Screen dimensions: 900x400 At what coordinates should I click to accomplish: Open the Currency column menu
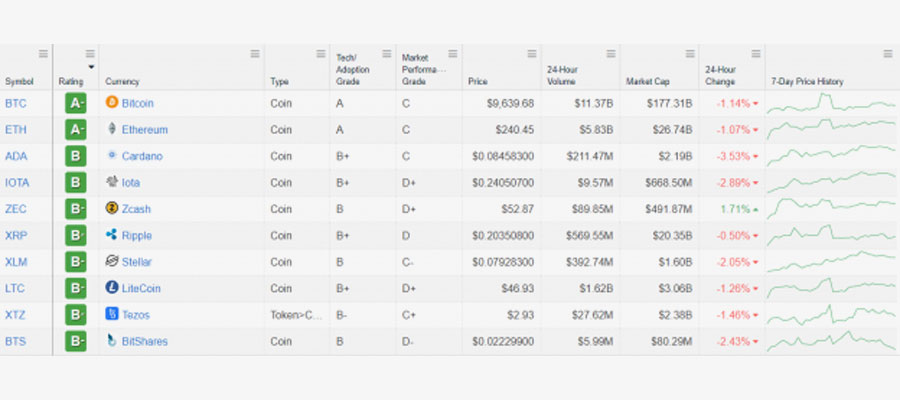tap(255, 54)
